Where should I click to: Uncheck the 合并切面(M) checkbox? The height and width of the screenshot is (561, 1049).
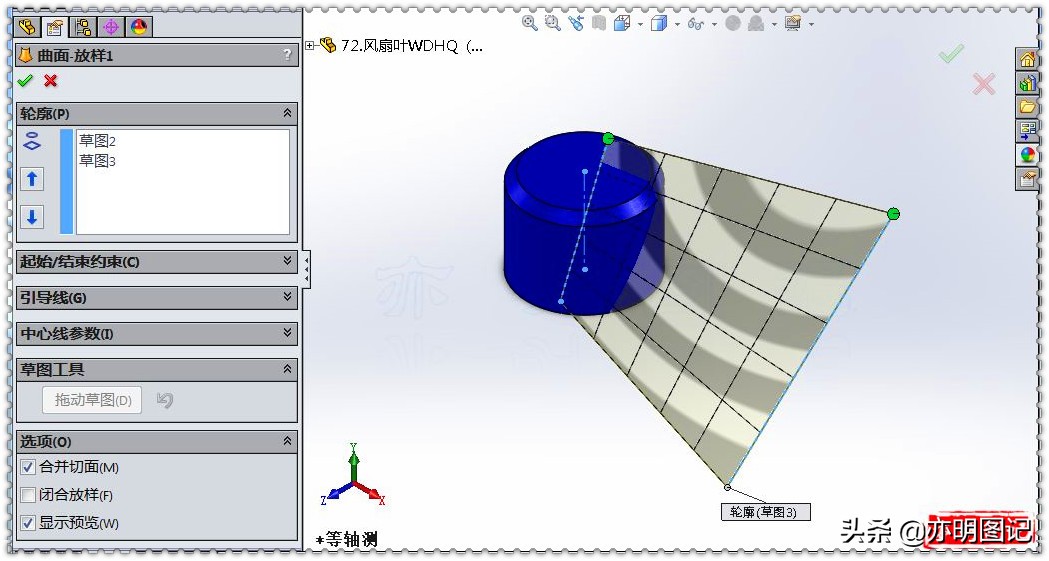[x=27, y=467]
